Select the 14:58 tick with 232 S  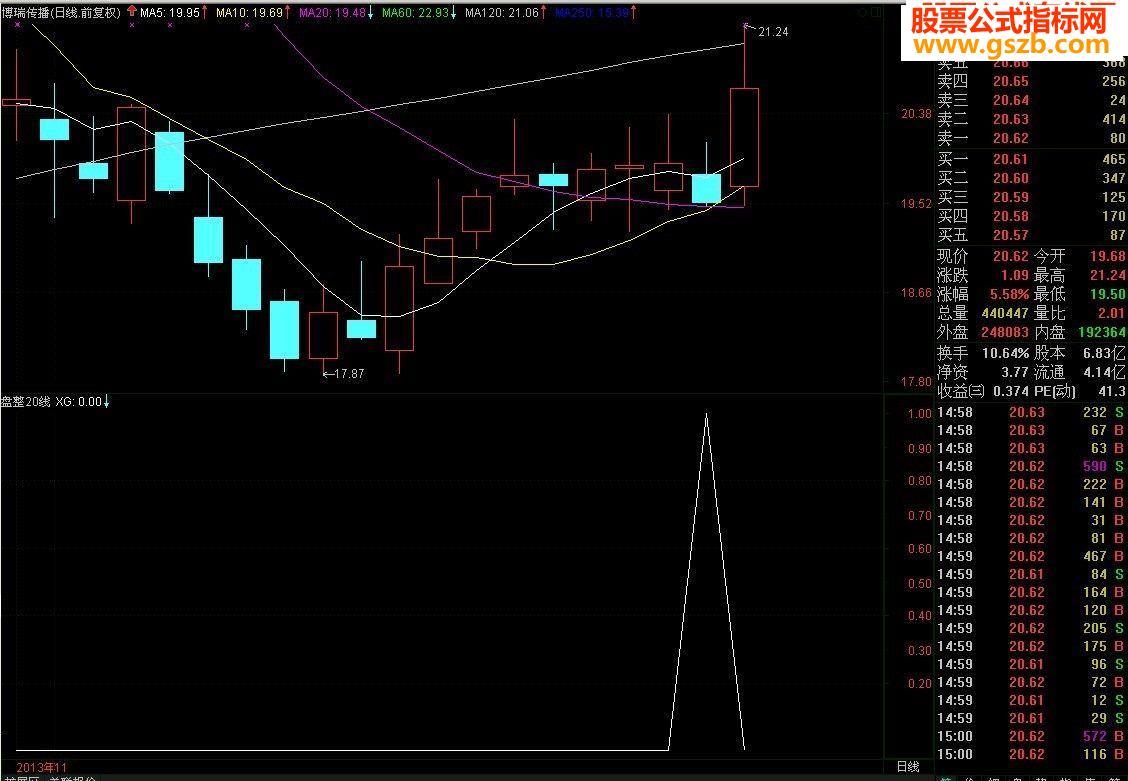[1031, 412]
